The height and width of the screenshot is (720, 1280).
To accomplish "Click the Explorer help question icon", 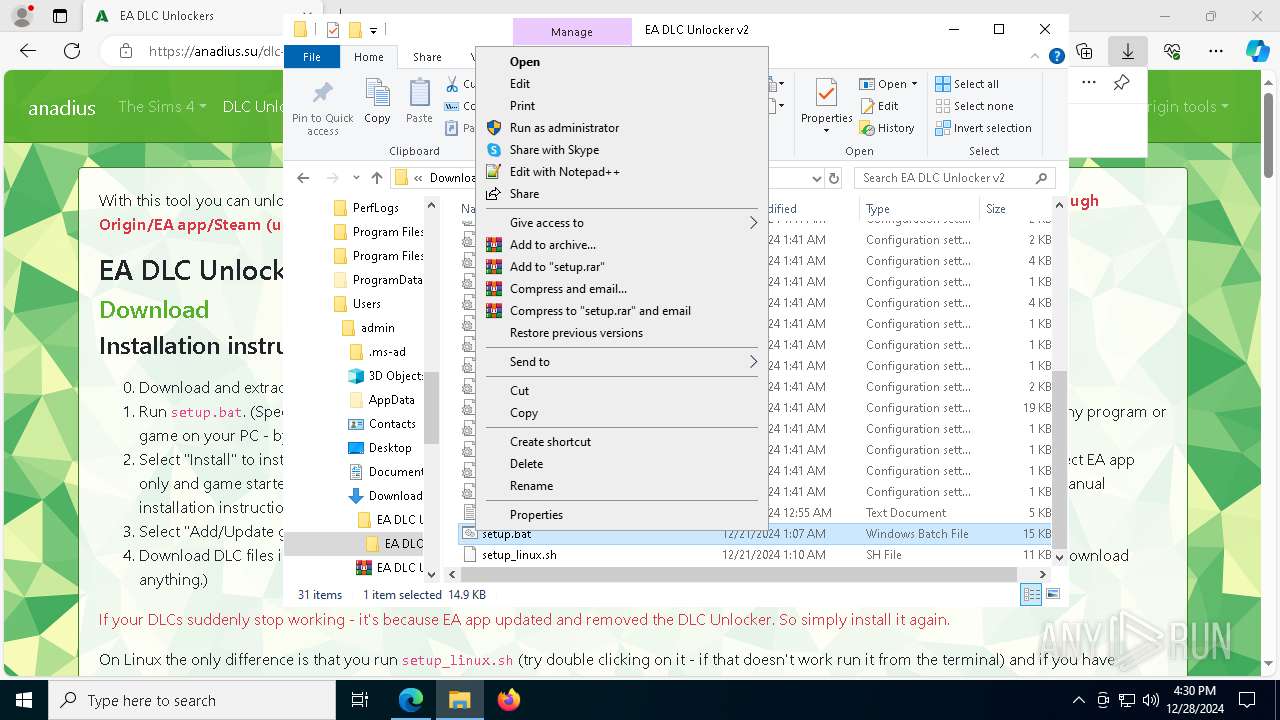I will 1056,57.
